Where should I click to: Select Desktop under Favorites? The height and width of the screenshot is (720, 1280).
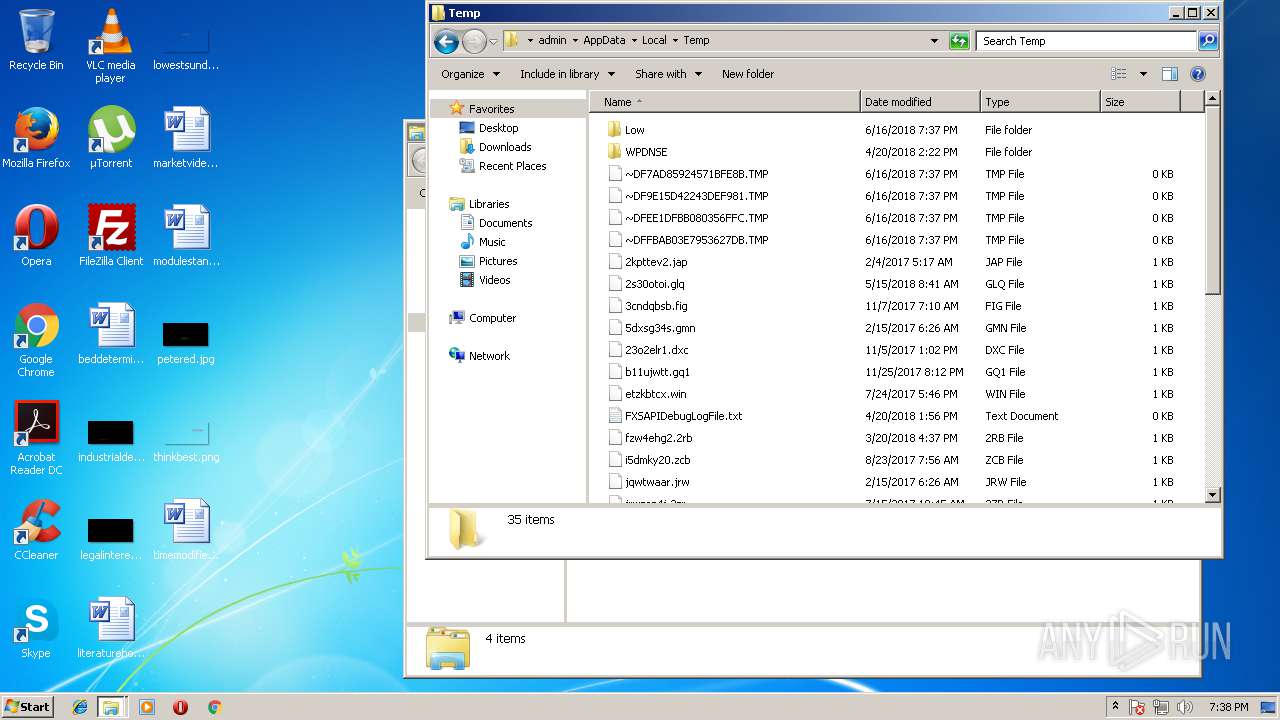click(x=498, y=128)
